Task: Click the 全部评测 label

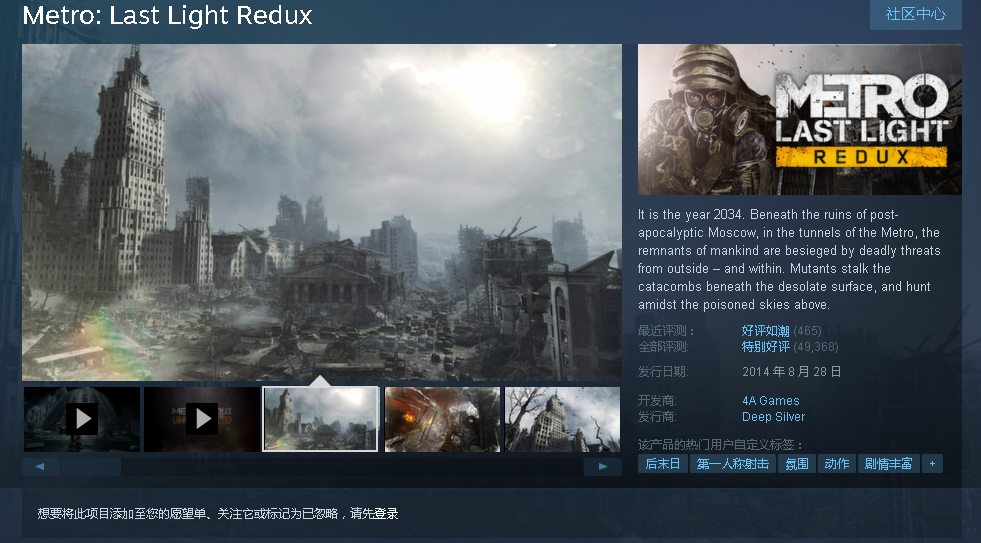Action: pyautogui.click(x=663, y=347)
